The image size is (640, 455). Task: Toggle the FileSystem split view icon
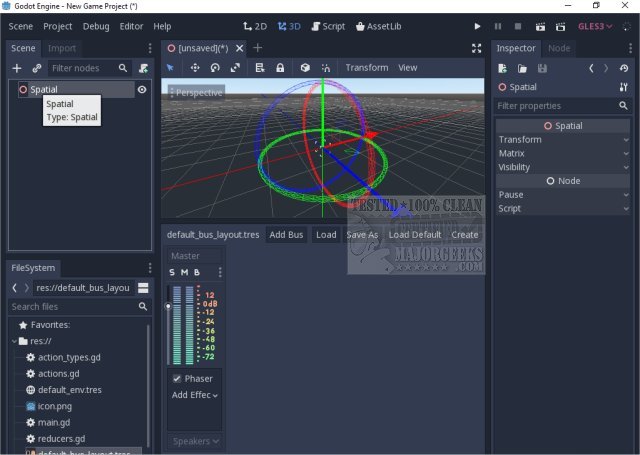point(143,288)
